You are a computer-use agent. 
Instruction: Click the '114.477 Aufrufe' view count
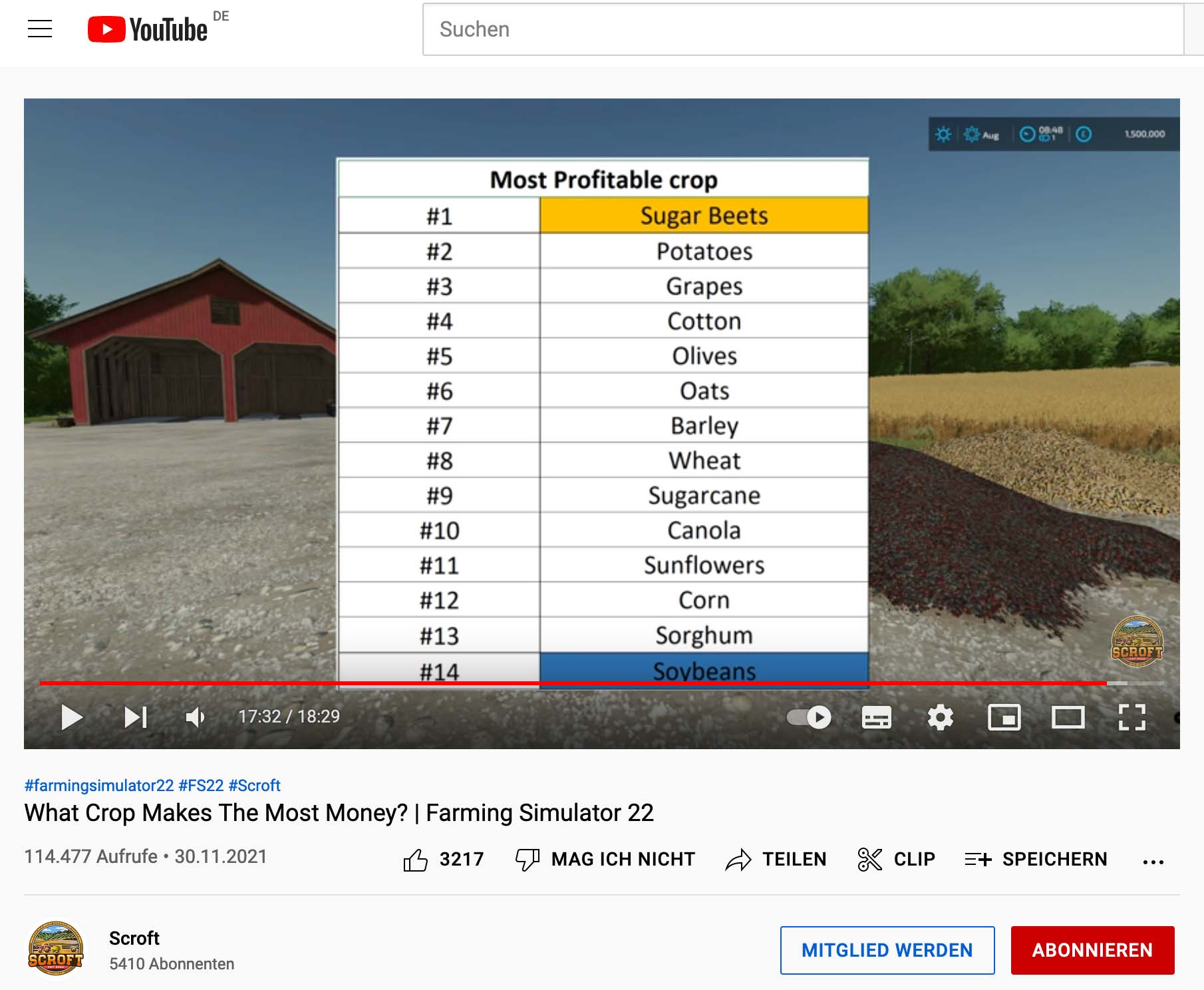(x=91, y=856)
